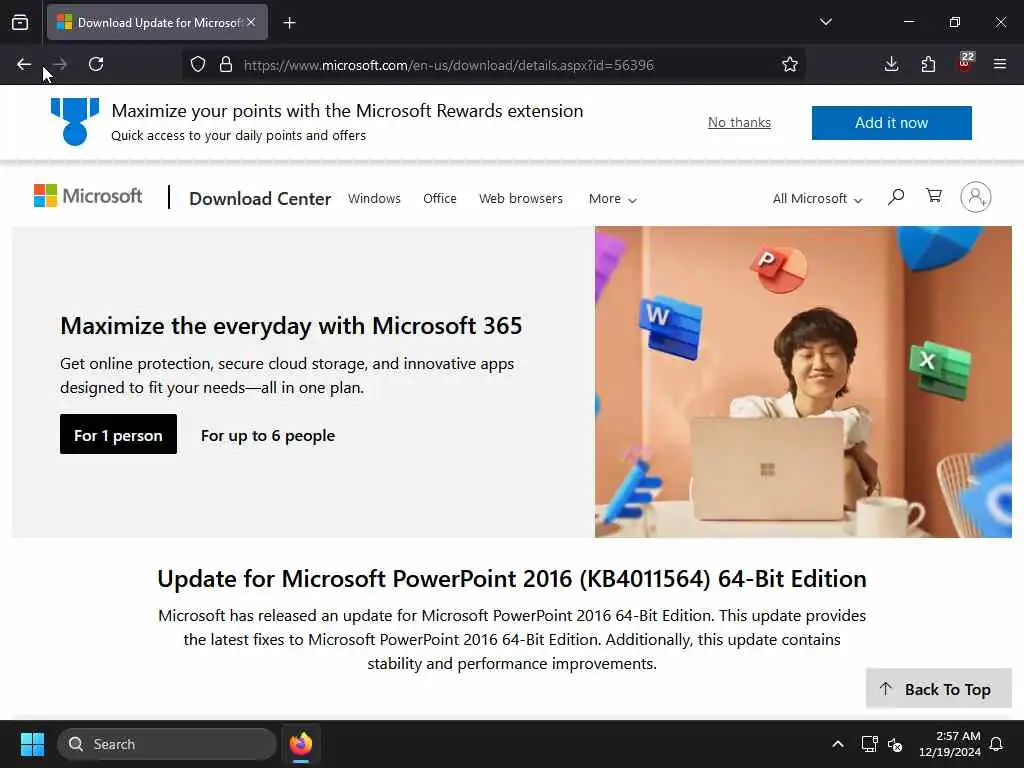This screenshot has width=1024, height=768.
Task: Open the Download Center link
Action: tap(260, 199)
